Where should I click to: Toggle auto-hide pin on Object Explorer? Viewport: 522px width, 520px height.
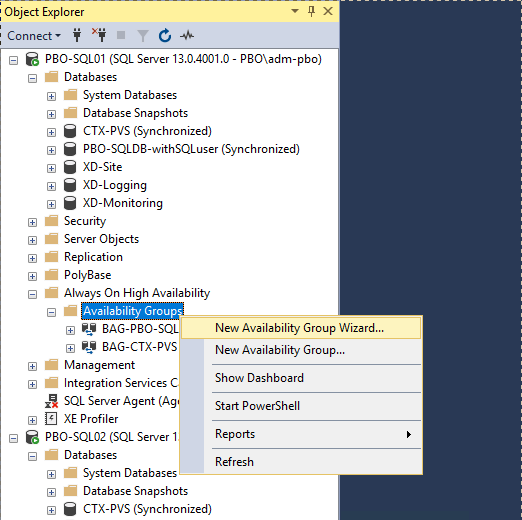311,11
